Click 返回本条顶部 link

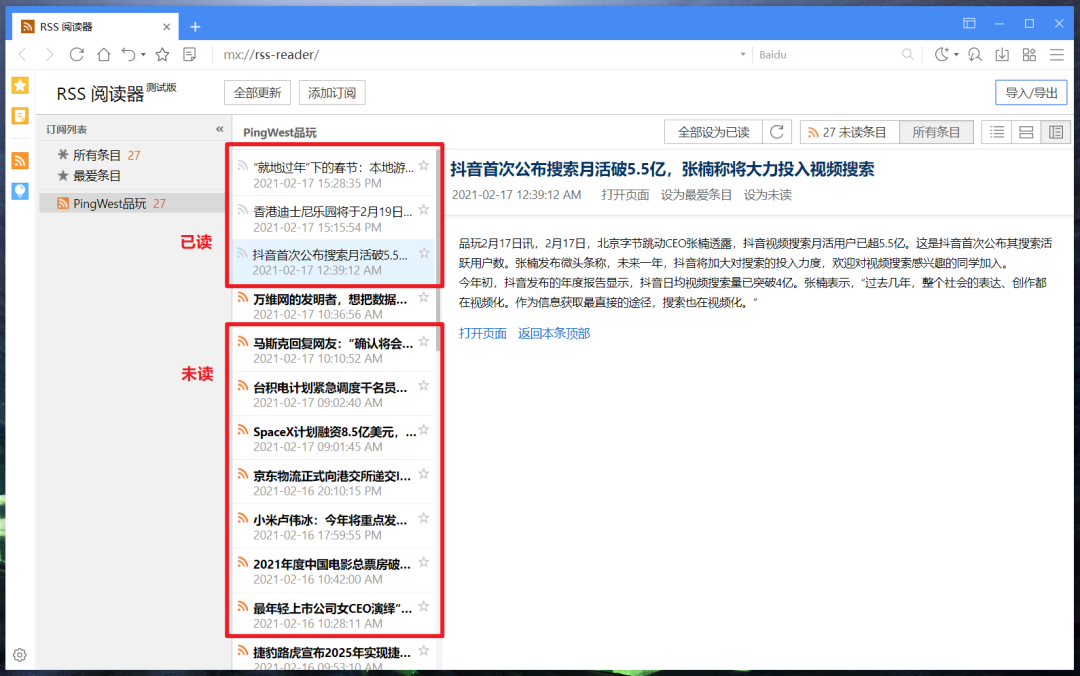tap(554, 334)
